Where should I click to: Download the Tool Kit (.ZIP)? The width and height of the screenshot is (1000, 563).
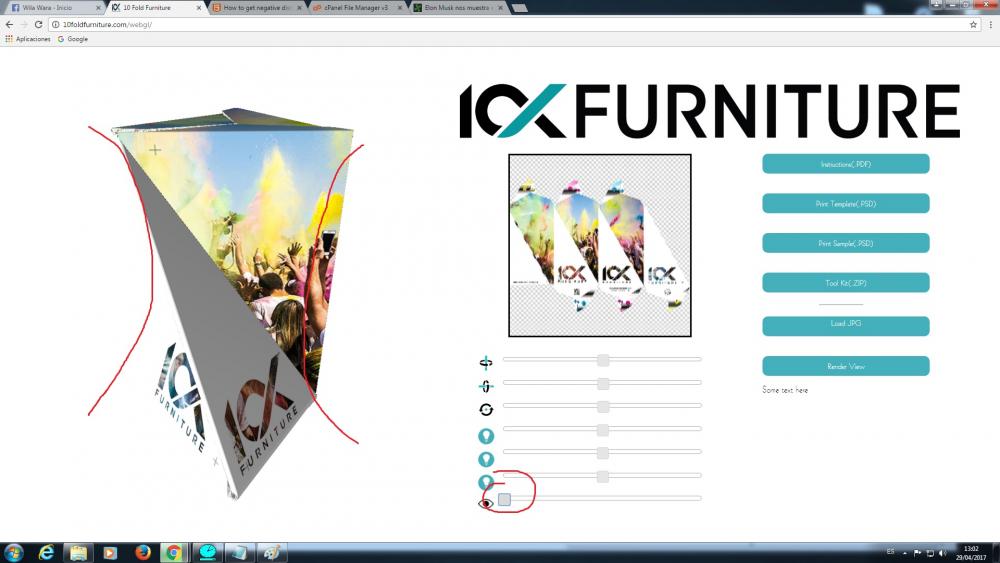pos(846,282)
